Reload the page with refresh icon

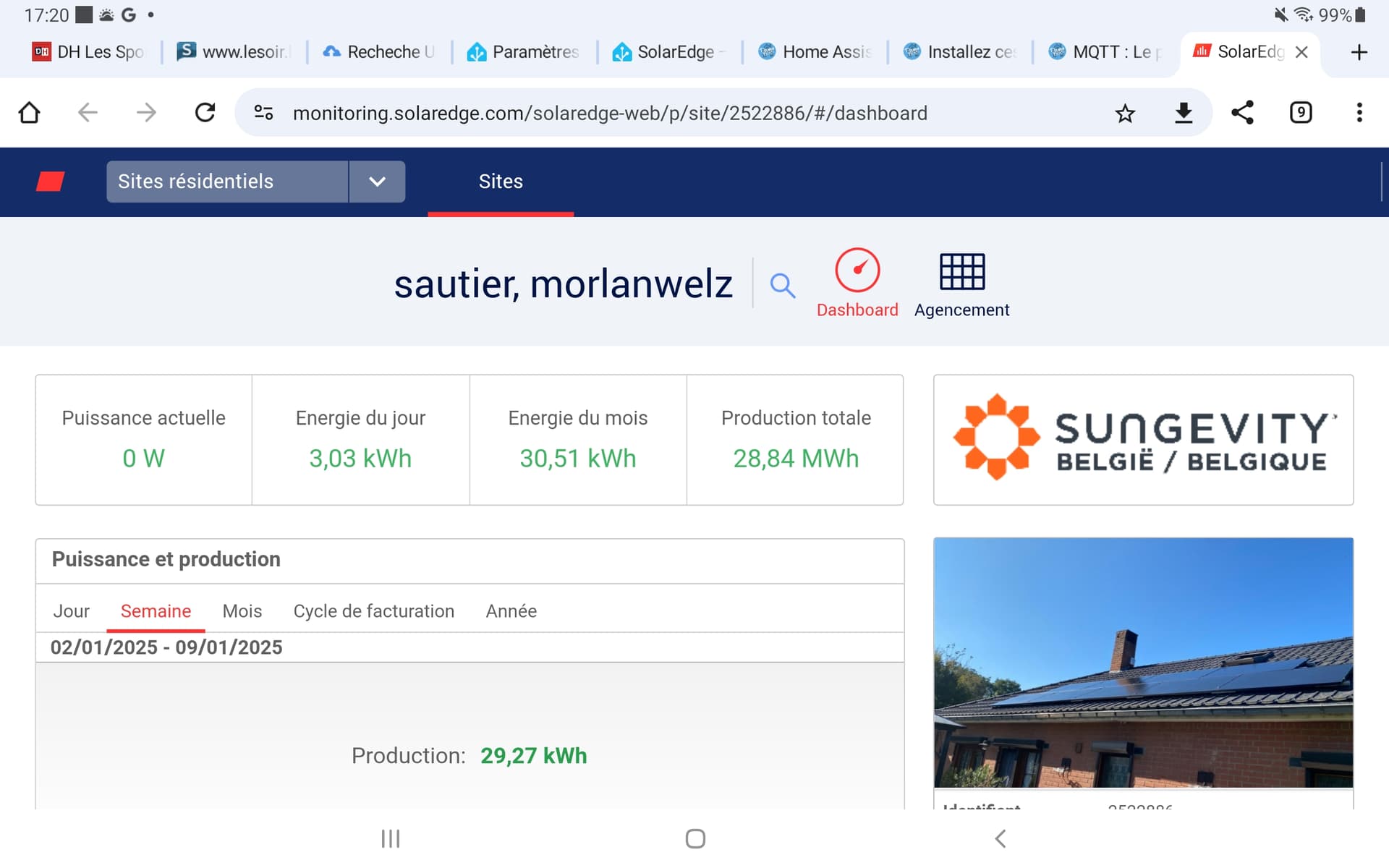[x=205, y=113]
